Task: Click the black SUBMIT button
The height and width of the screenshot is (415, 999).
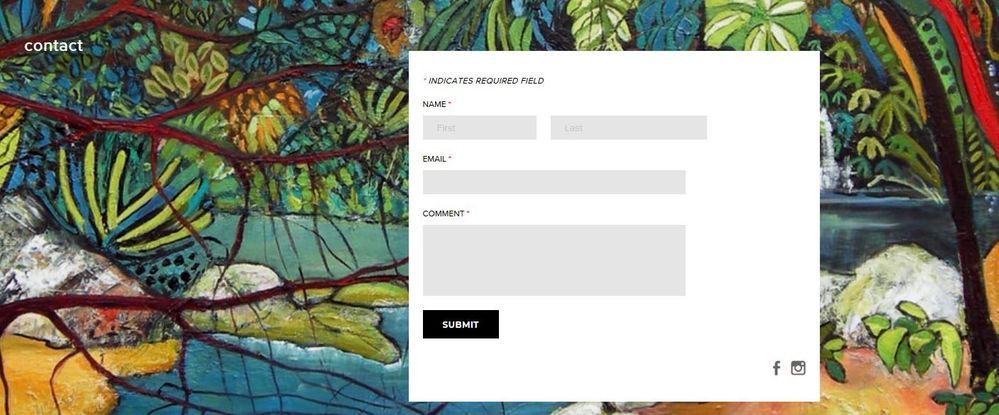Action: tap(461, 324)
